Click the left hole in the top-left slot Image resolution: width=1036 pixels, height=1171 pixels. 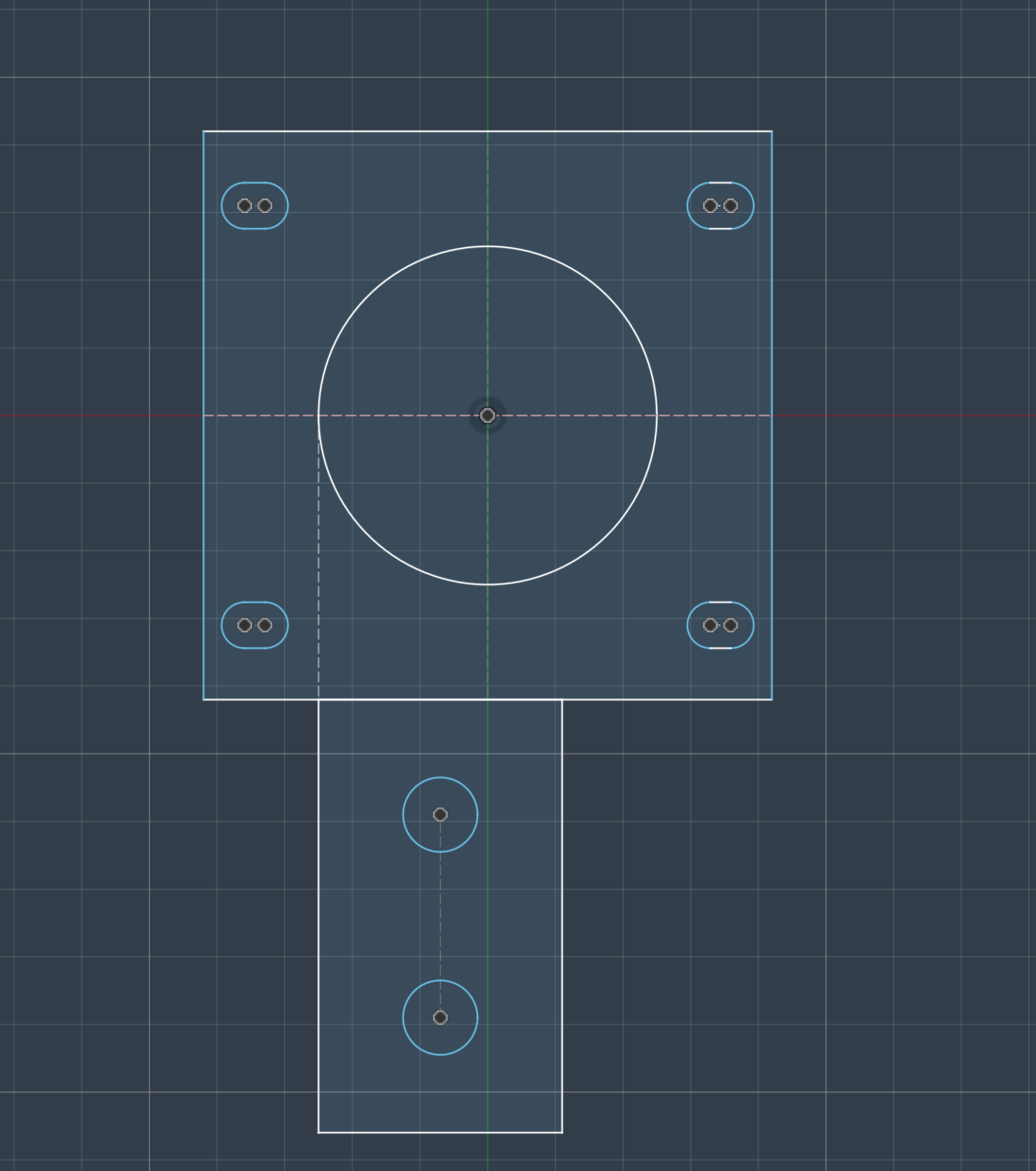[x=244, y=203]
